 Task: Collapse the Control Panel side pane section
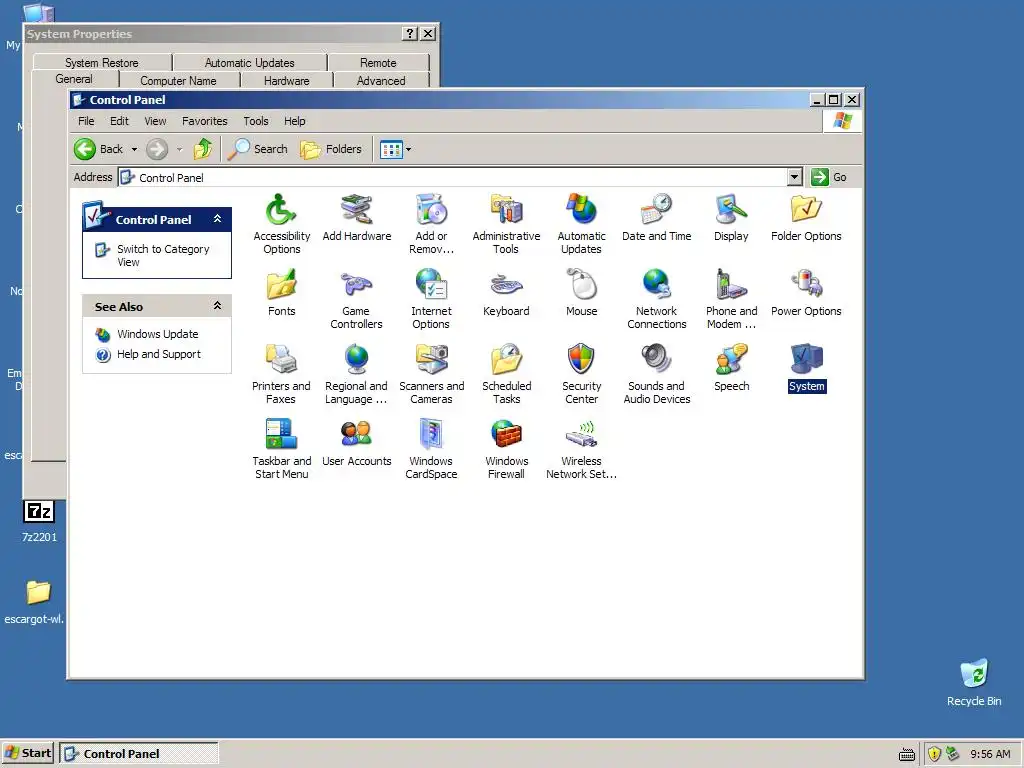217,219
